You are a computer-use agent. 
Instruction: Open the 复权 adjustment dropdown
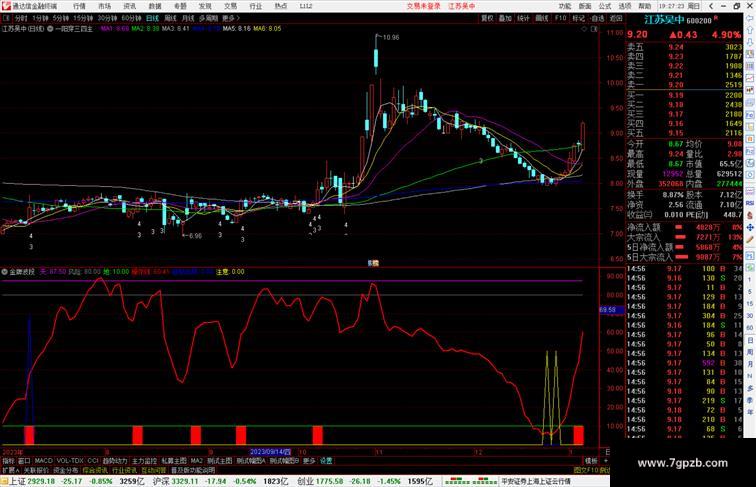[x=487, y=18]
